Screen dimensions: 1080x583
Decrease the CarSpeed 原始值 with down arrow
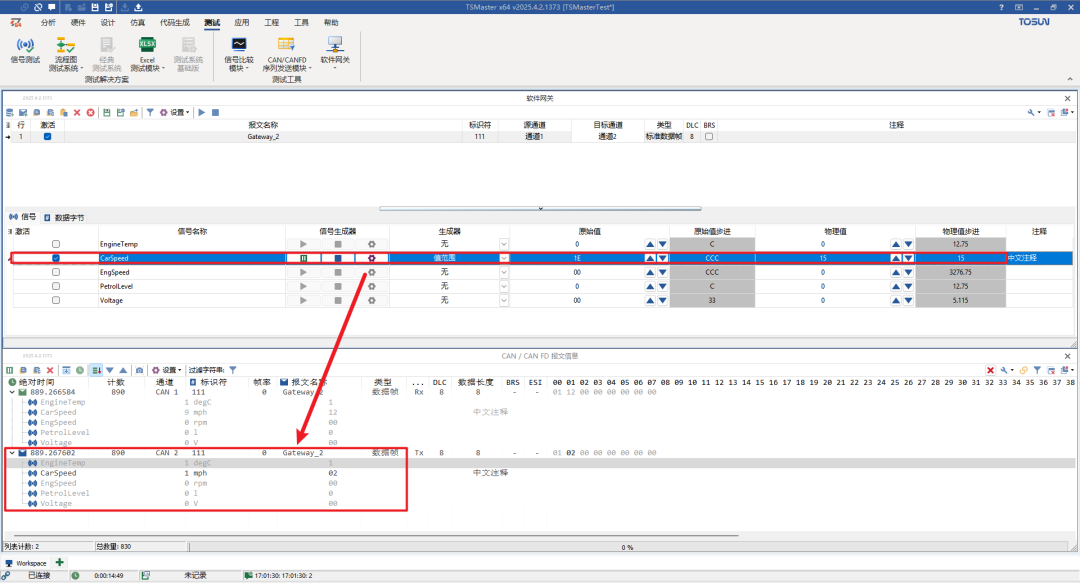[663, 258]
